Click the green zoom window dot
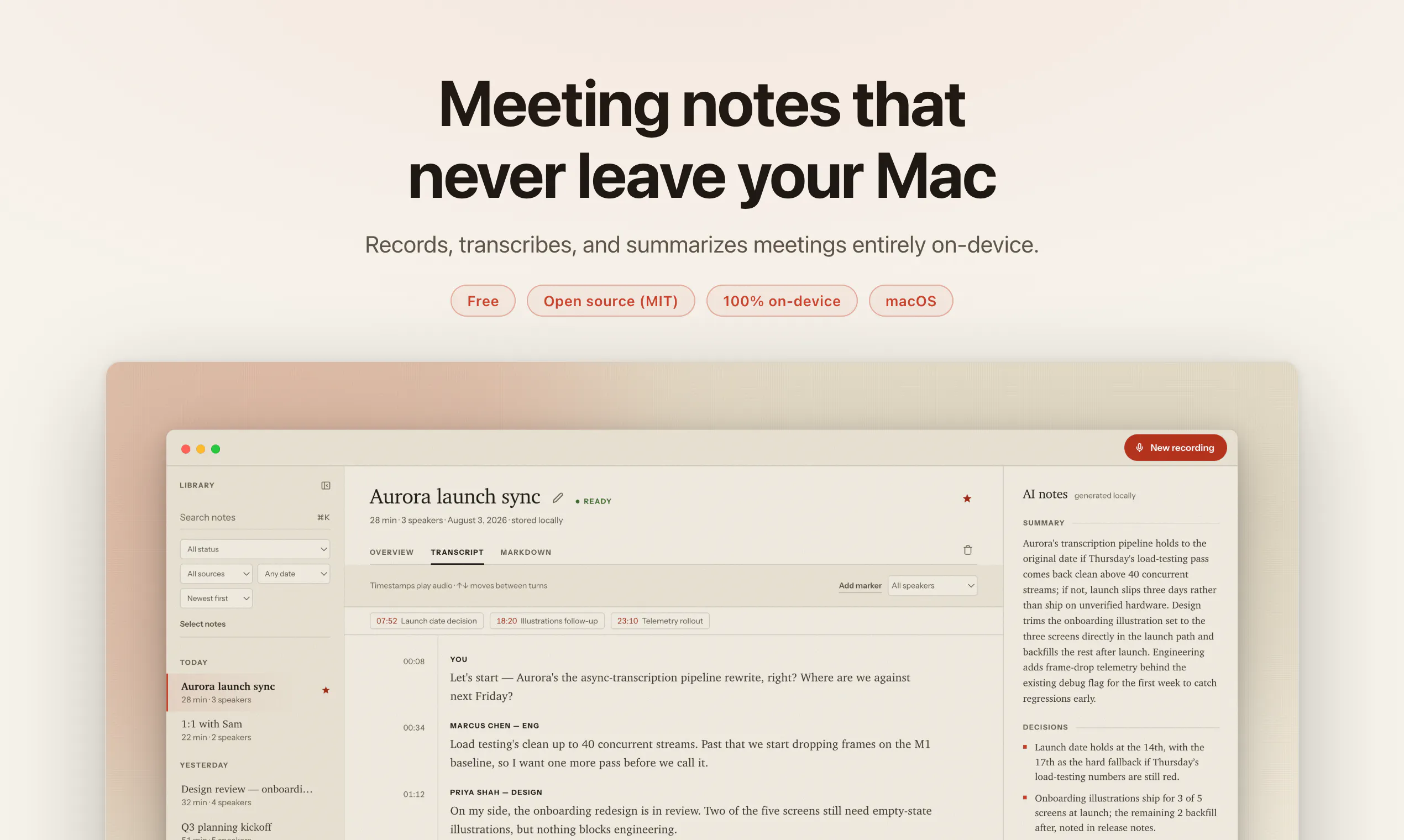This screenshot has height=840, width=1404. (216, 449)
